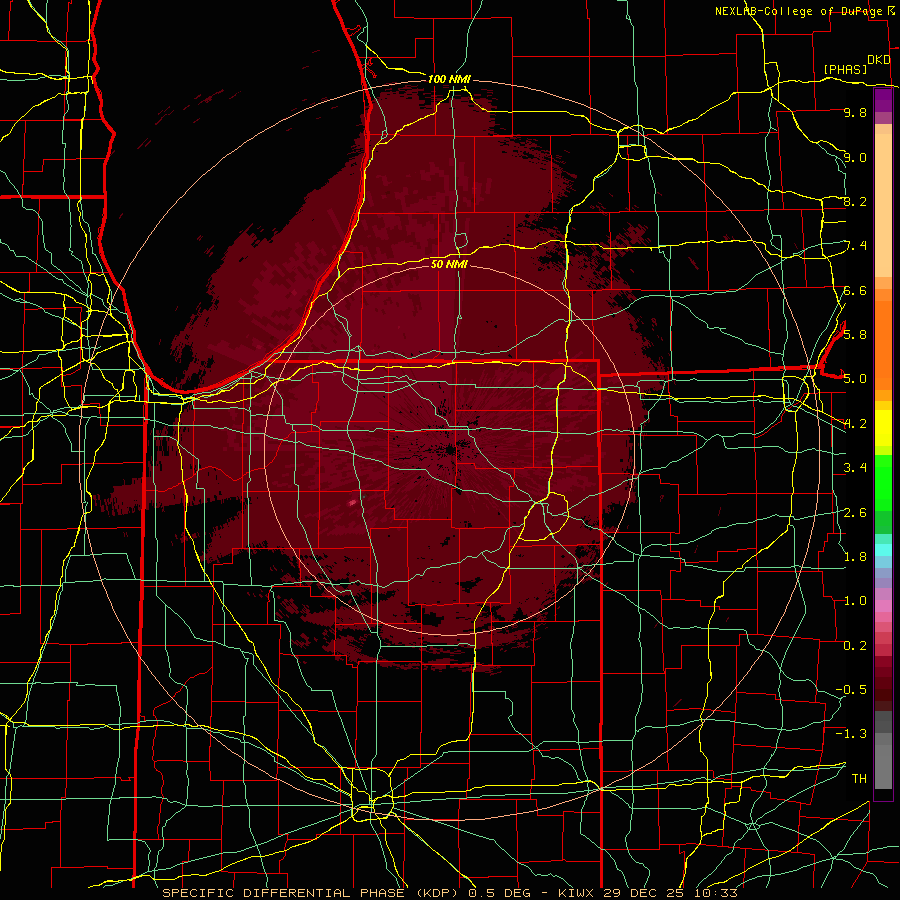Image resolution: width=900 pixels, height=900 pixels.
Task: Click the 8.2 legend value
Action: click(x=855, y=201)
